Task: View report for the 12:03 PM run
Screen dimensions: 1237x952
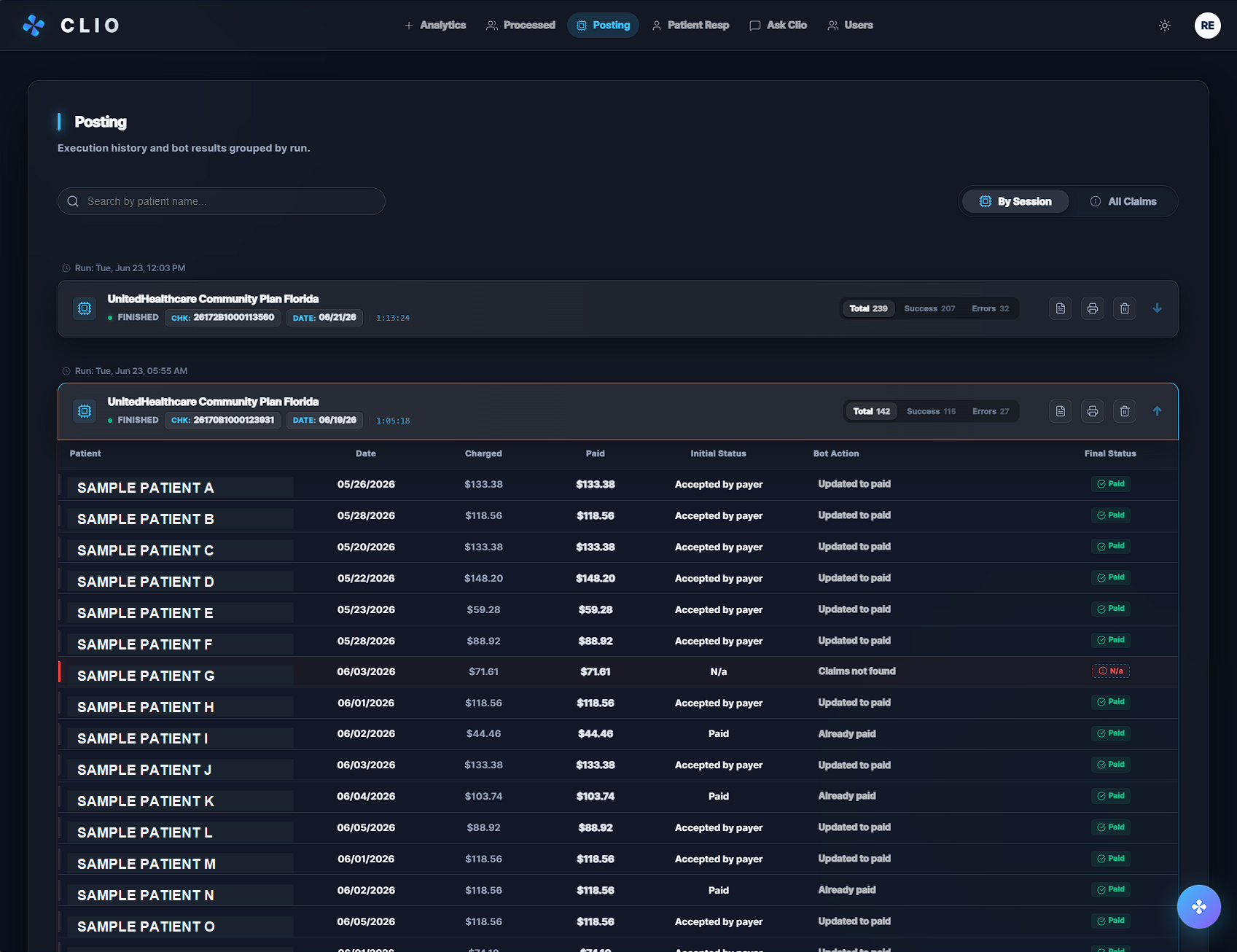Action: 1061,308
